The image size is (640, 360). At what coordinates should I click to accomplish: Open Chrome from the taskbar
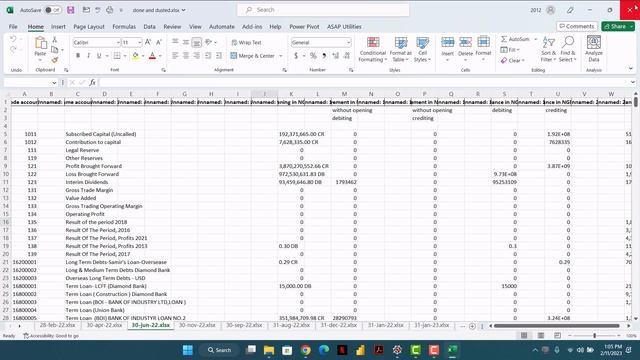(305, 350)
